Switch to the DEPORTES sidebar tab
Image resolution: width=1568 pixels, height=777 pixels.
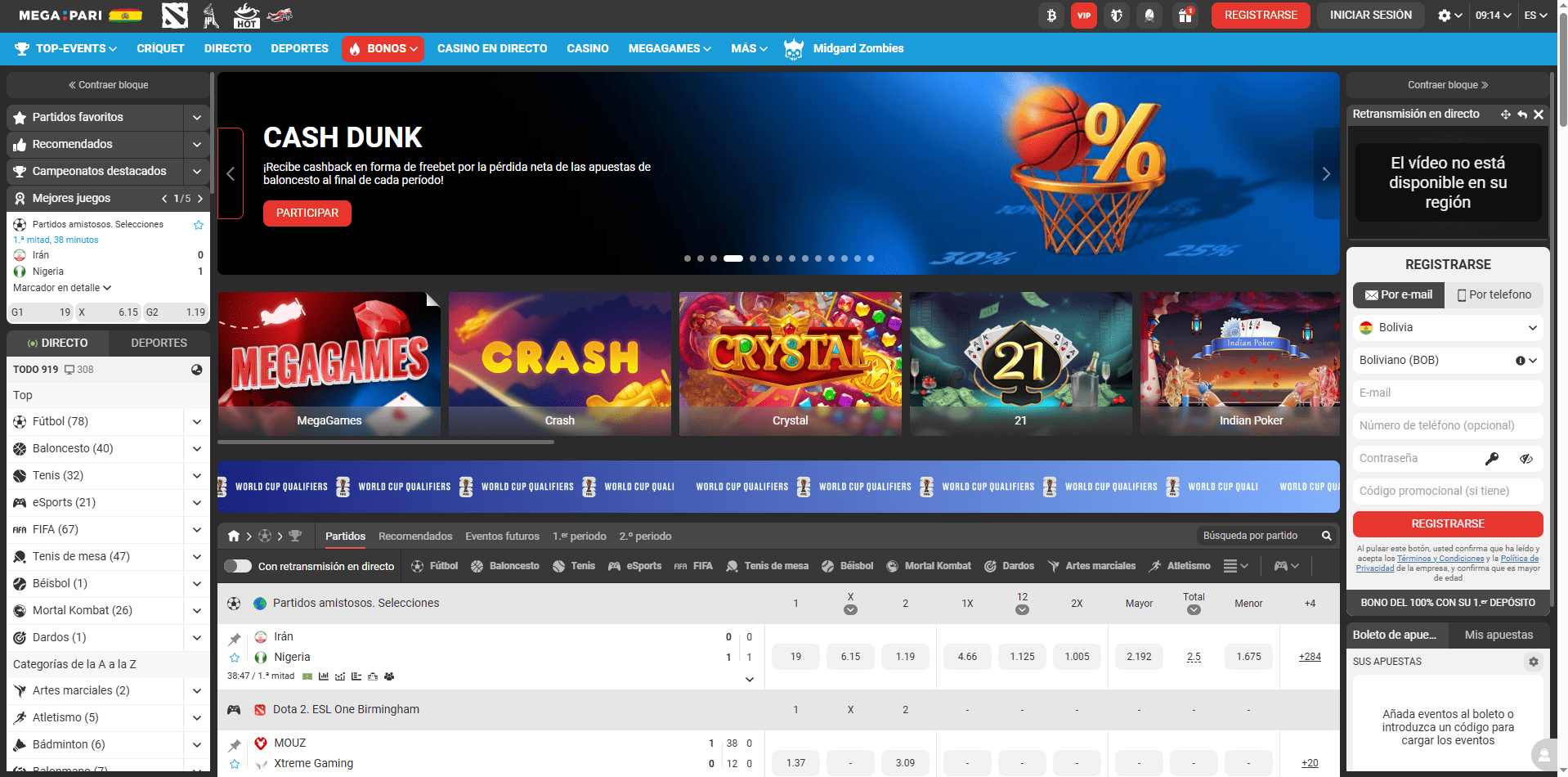[159, 343]
